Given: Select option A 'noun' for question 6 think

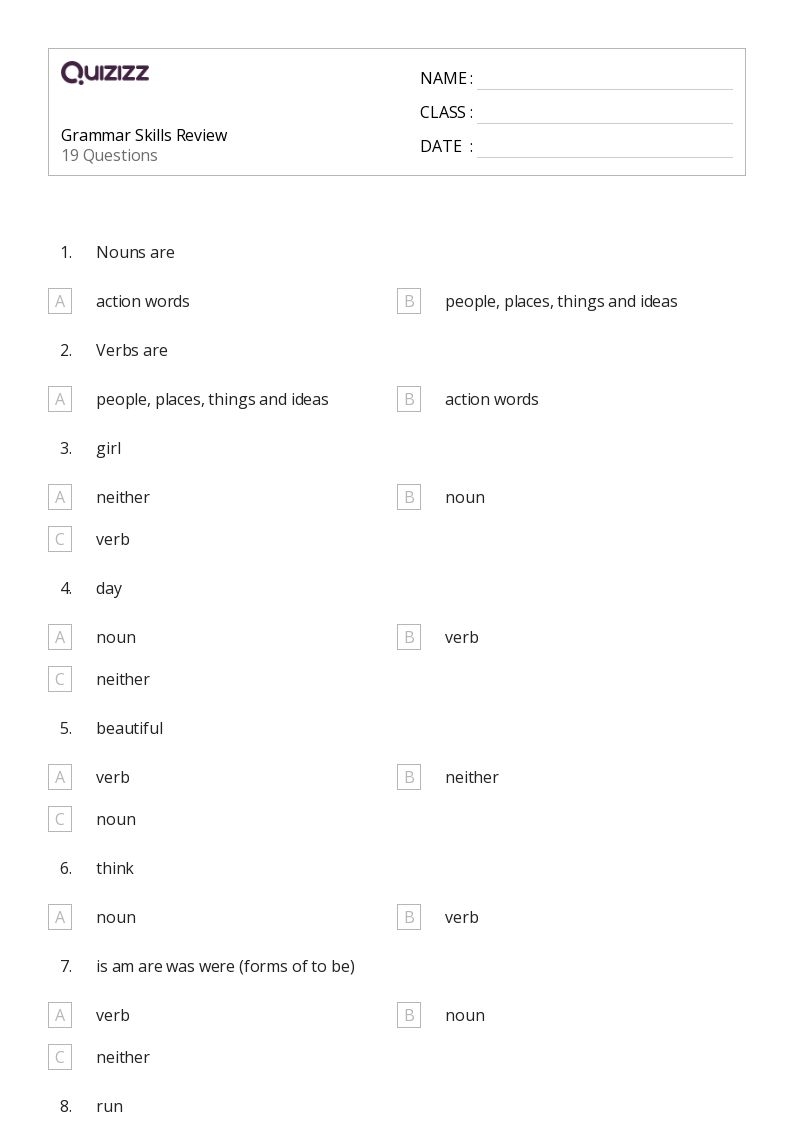Looking at the screenshot, I should 60,917.
